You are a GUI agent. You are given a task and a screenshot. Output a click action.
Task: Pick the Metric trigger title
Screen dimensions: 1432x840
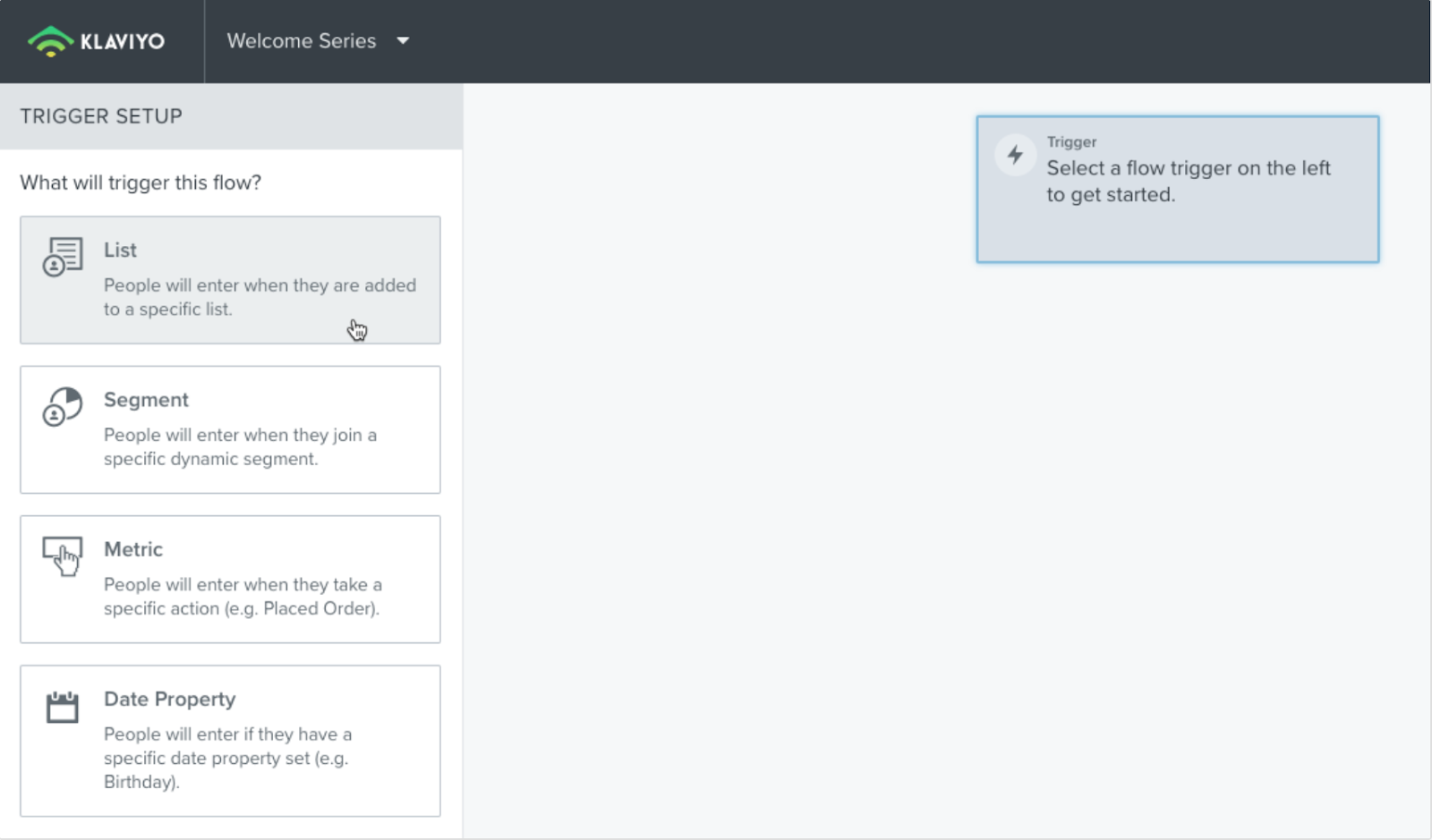[133, 549]
